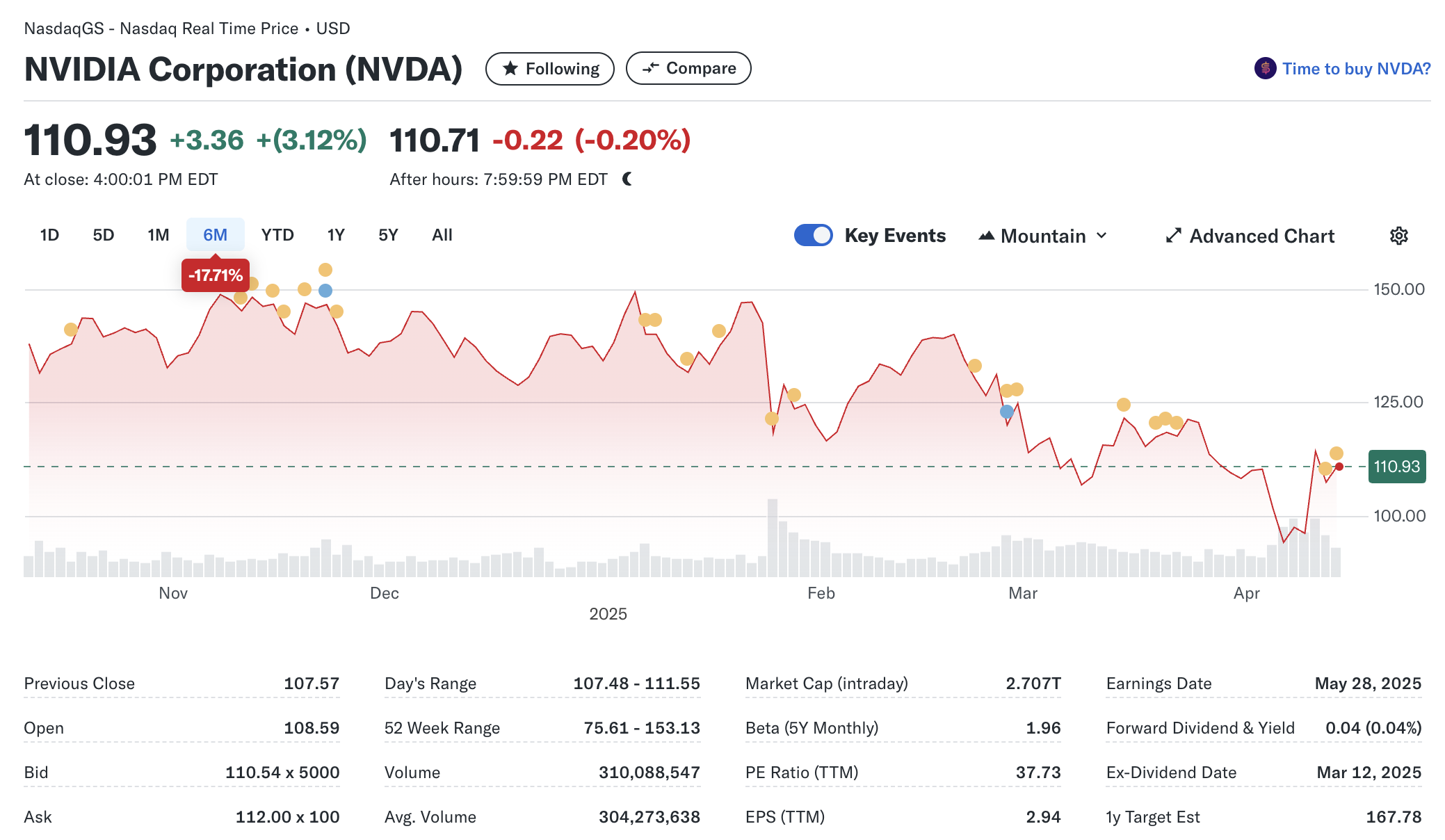The height and width of the screenshot is (840, 1445).
Task: Click the after-hours moon icon
Action: pos(627,179)
